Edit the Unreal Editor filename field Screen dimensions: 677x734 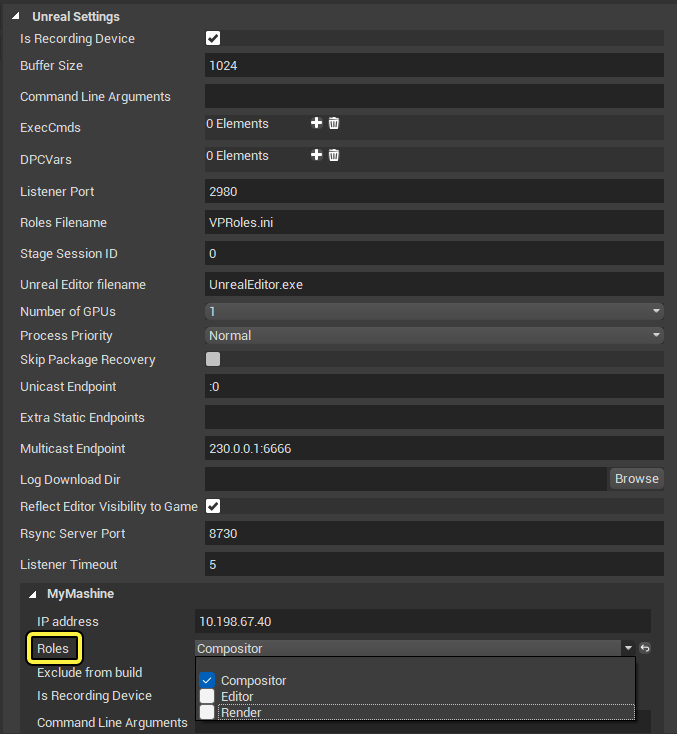[x=434, y=284]
